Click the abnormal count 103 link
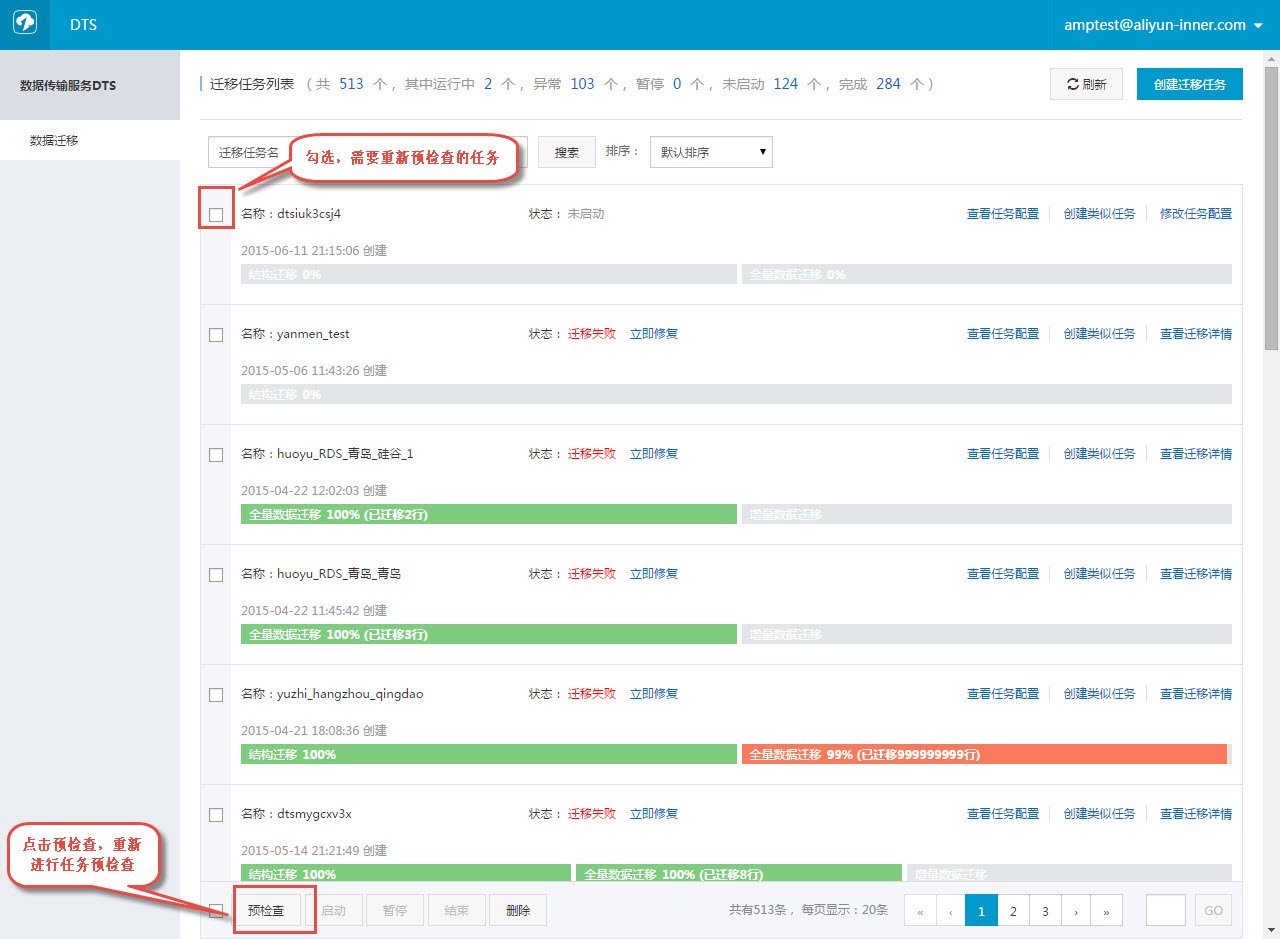 [582, 84]
